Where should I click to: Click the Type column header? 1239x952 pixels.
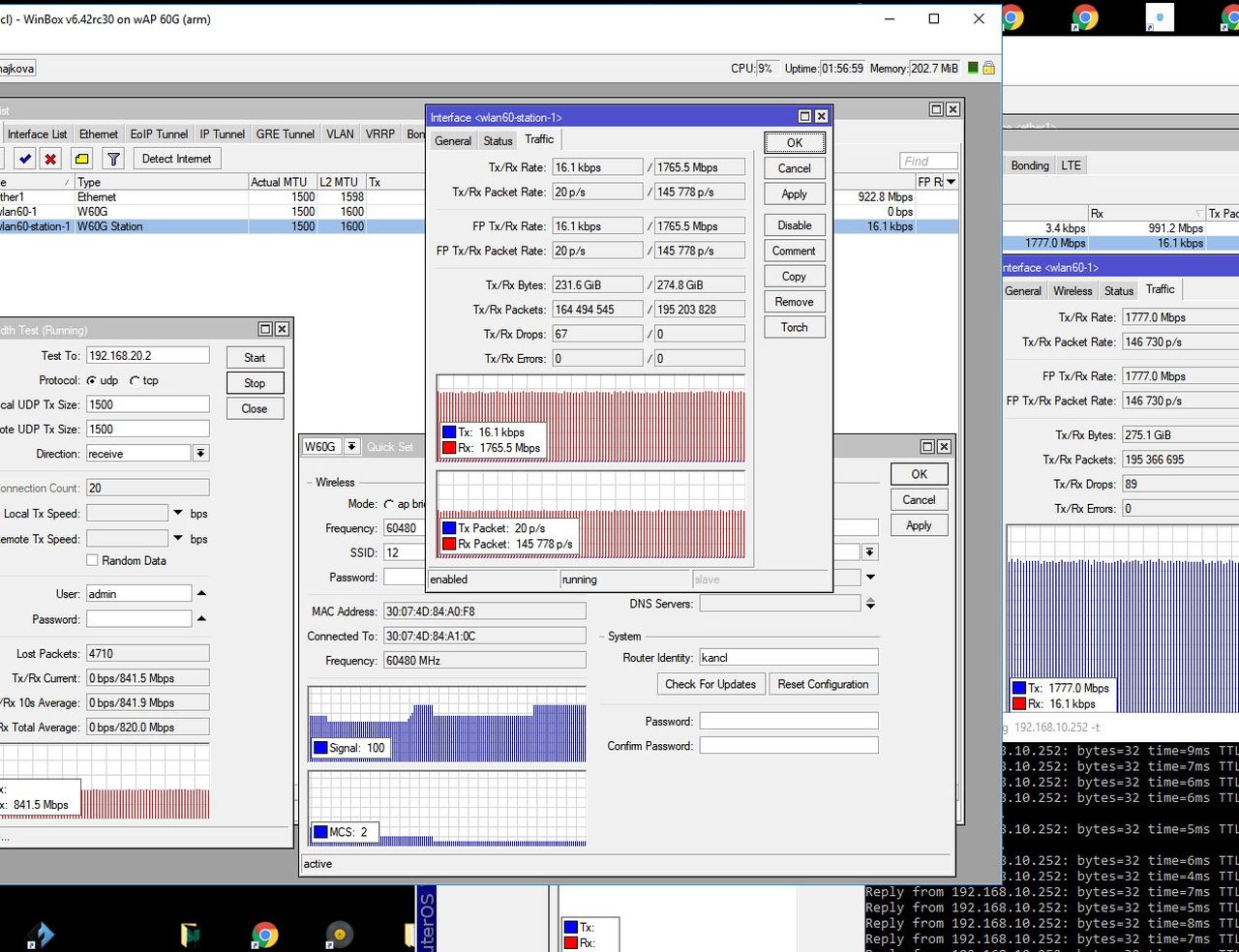tap(161, 182)
